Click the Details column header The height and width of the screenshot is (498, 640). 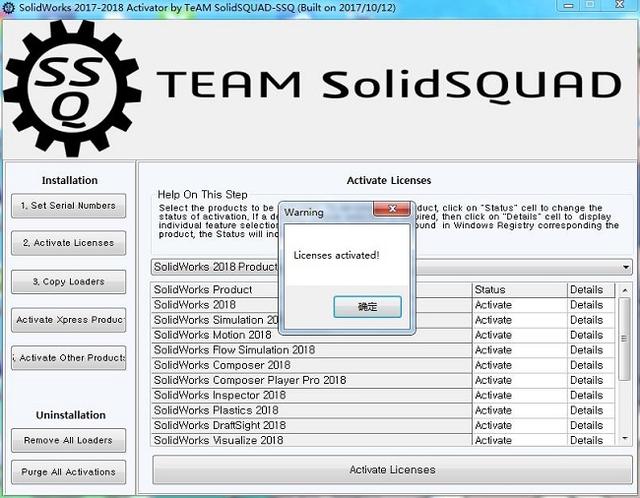(591, 290)
